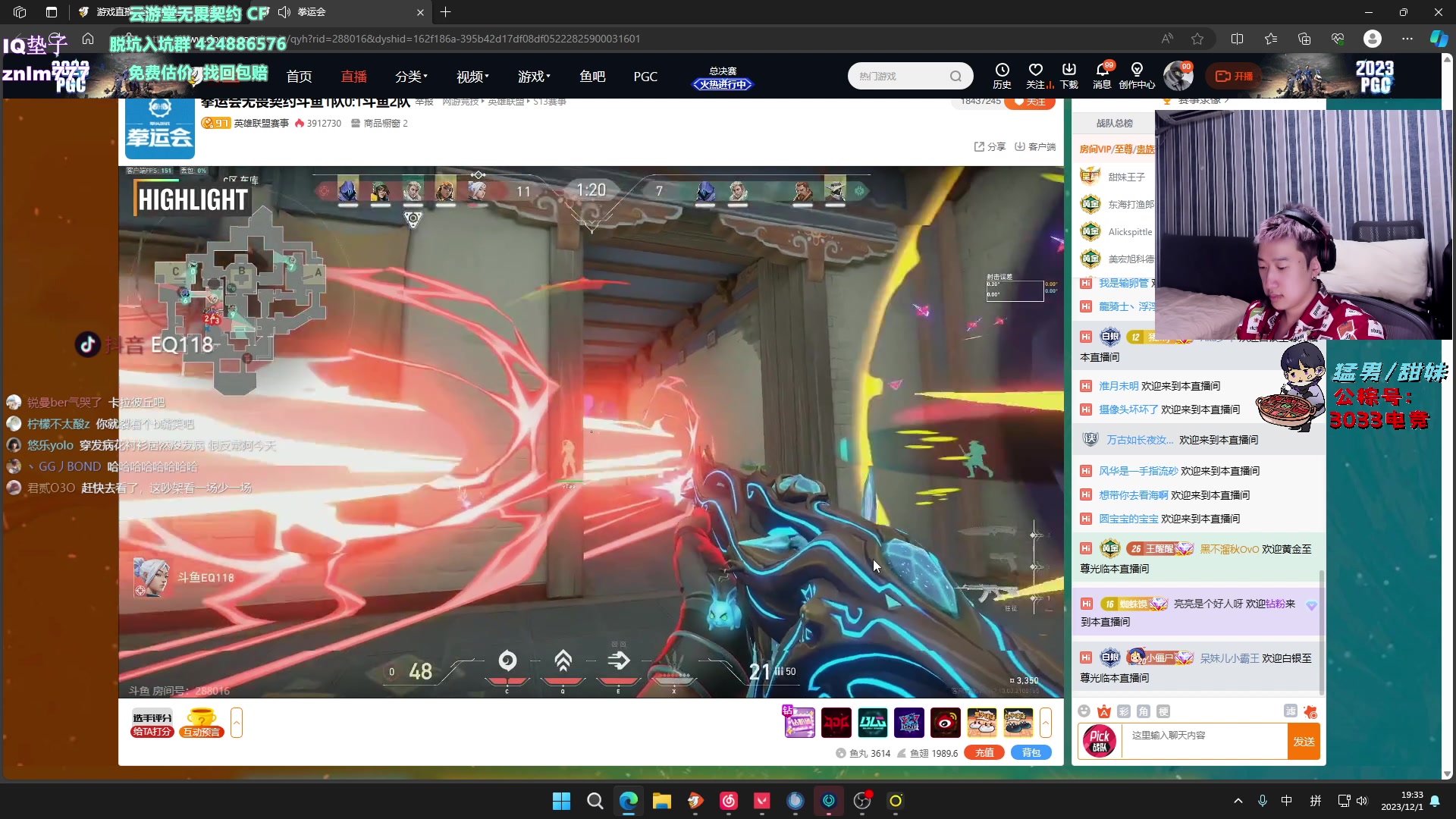Image resolution: width=1456 pixels, height=819 pixels.
Task: Show hidden tray icons chevron
Action: click(1238, 801)
